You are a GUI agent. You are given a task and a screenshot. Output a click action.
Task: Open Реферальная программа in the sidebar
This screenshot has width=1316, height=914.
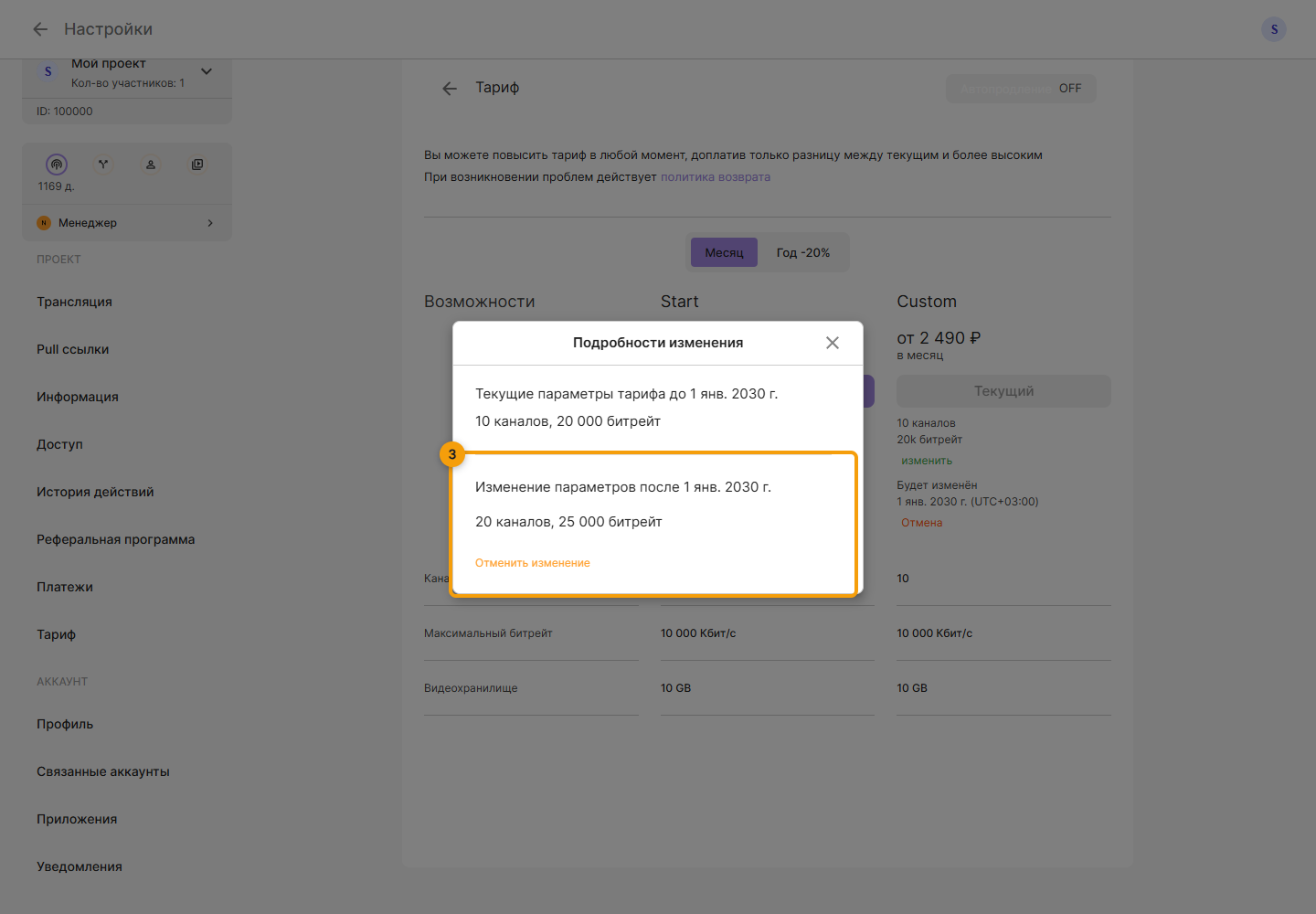pos(116,539)
